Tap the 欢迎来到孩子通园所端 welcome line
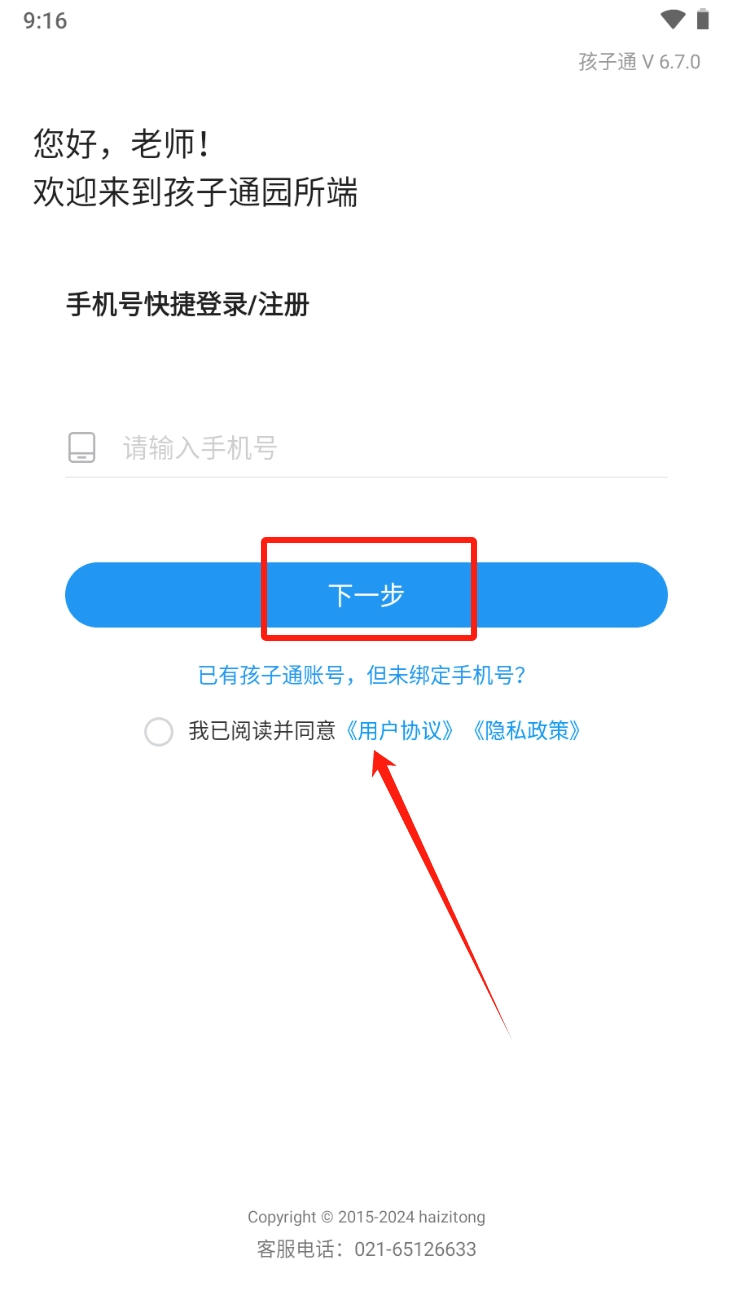 coord(196,192)
